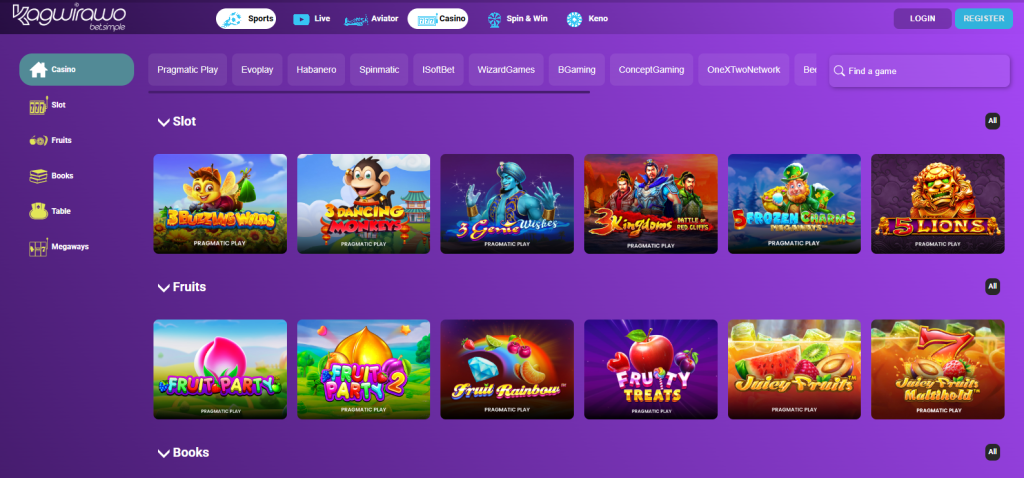Show all Books games with All button
1024x478 pixels.
point(993,453)
